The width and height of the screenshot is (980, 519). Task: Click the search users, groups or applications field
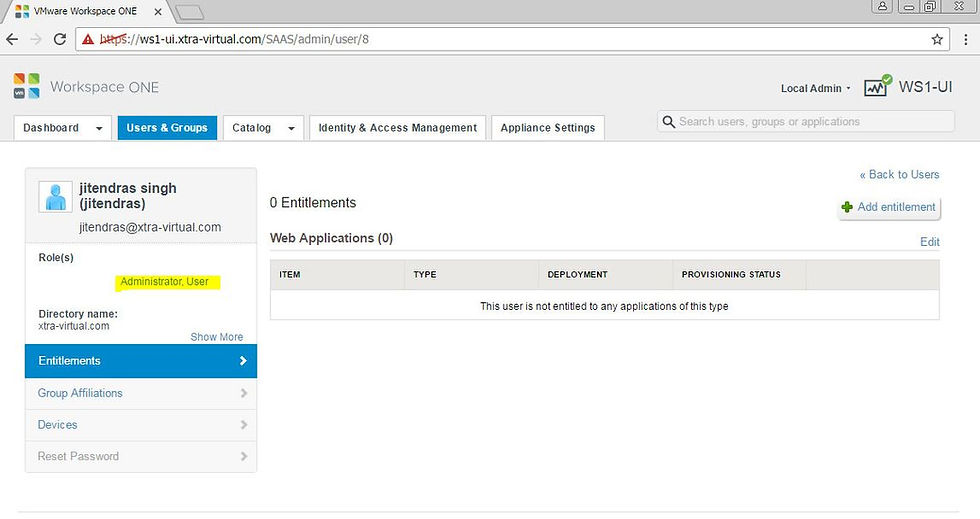click(806, 121)
